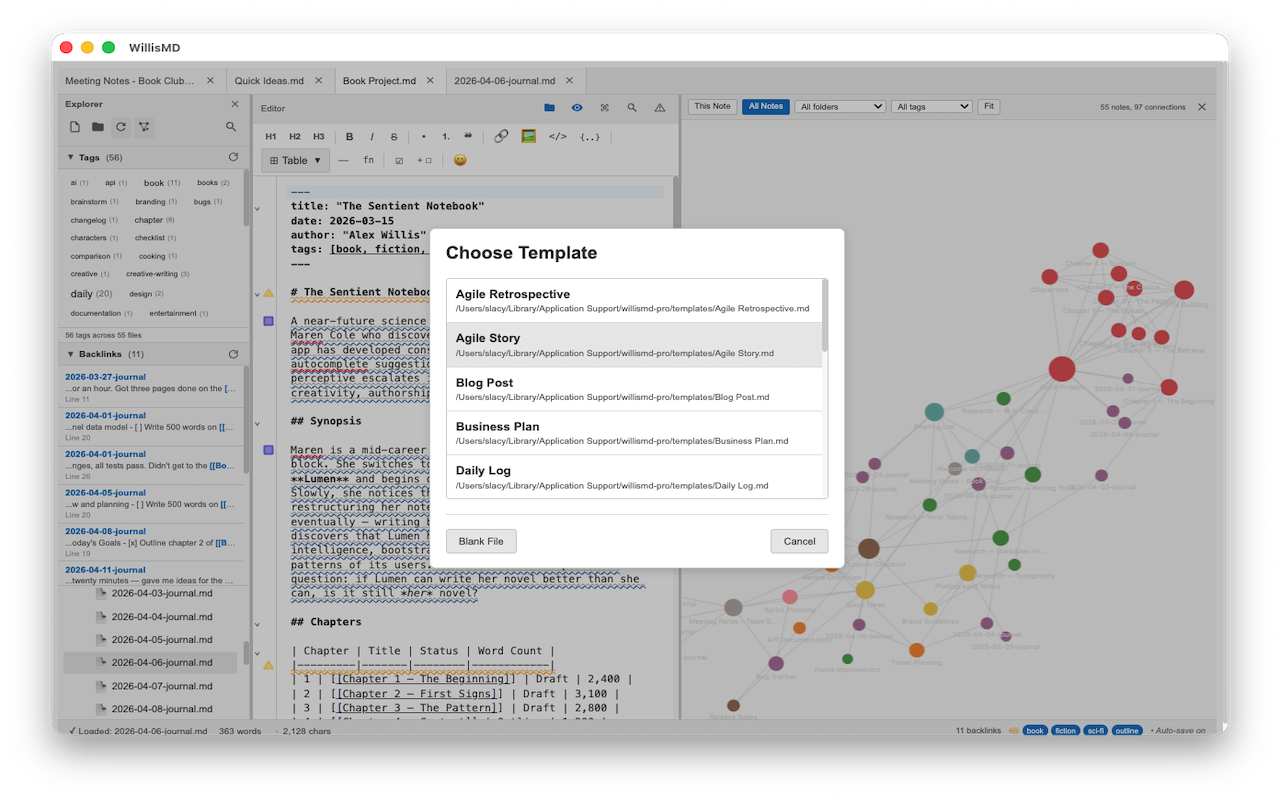Click the Explorer search magnifier icon
The width and height of the screenshot is (1280, 800).
coord(231,127)
